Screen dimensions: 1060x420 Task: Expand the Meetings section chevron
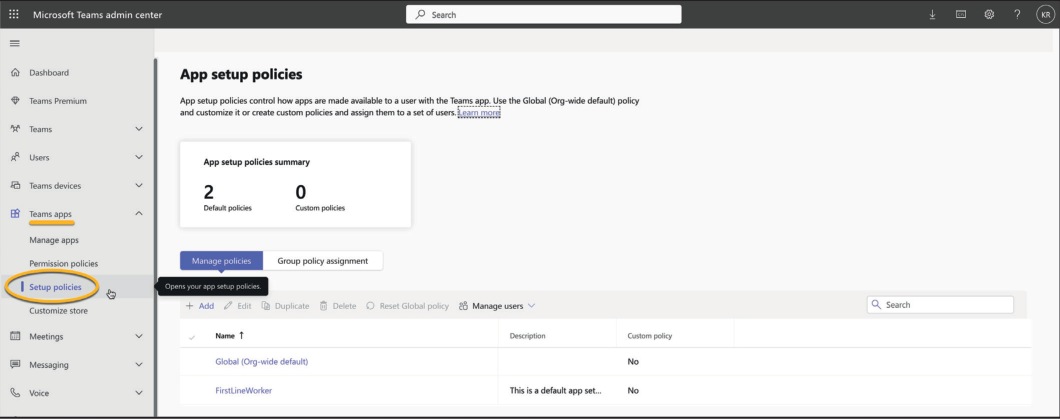pos(139,336)
